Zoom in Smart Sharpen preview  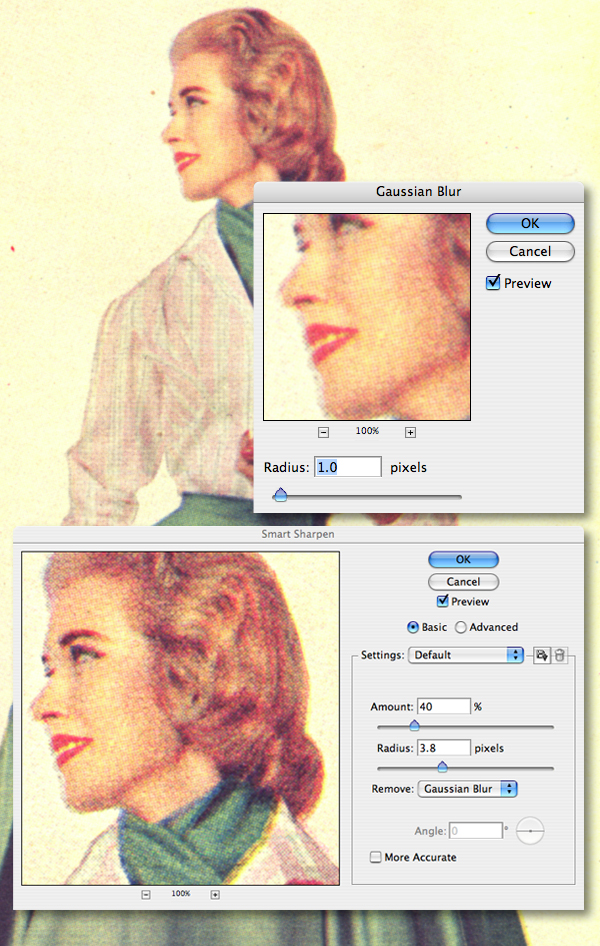click(x=215, y=895)
